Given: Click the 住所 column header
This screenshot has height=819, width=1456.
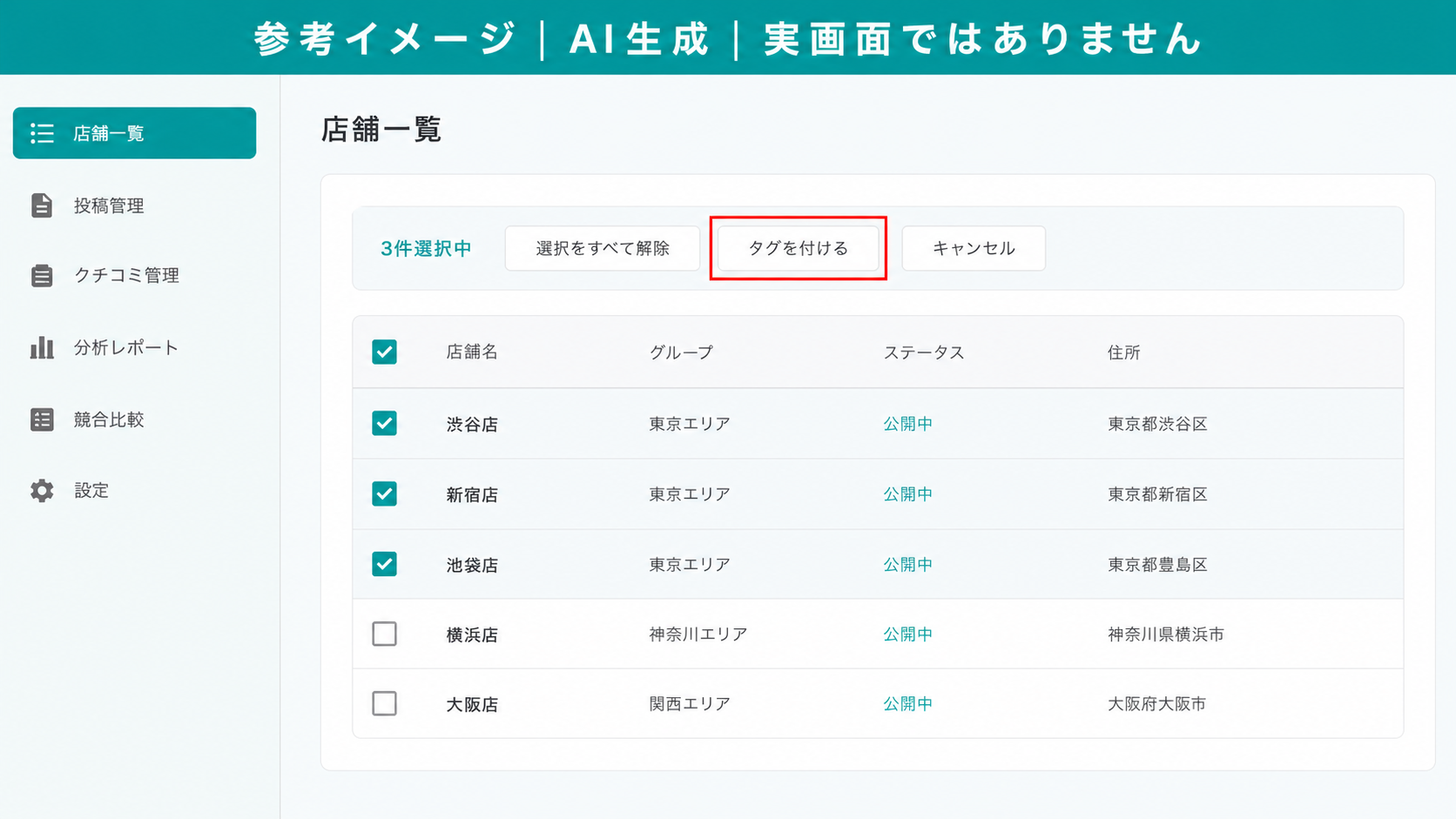Looking at the screenshot, I should click(1124, 352).
